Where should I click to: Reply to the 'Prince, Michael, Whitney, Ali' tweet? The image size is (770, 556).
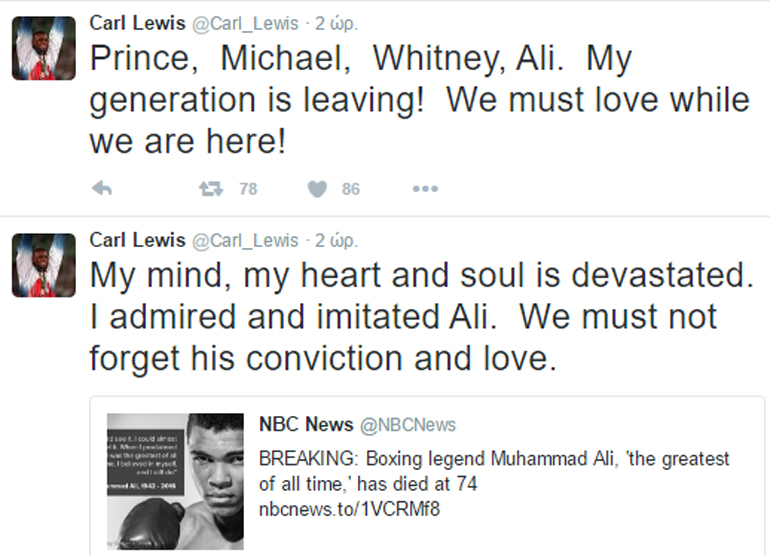click(x=101, y=188)
